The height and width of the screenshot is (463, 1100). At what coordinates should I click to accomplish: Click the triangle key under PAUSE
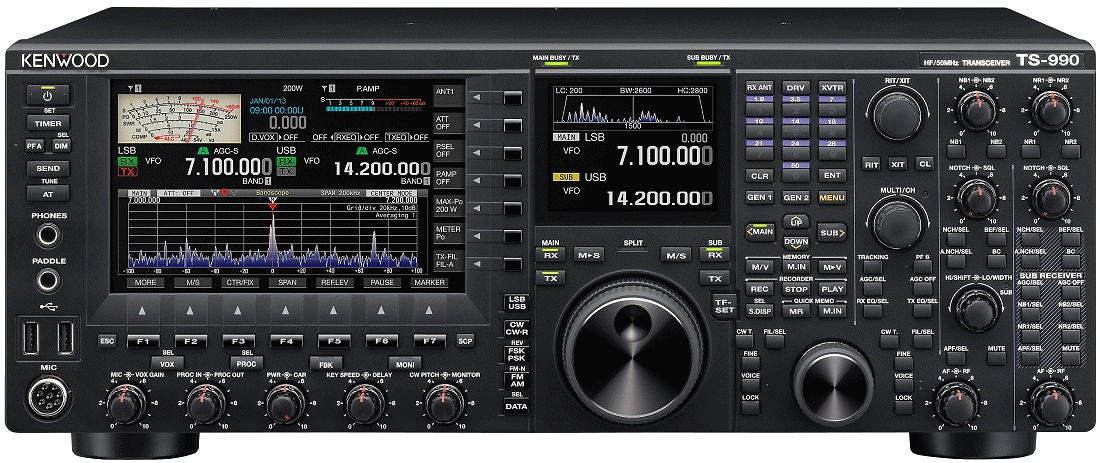click(x=381, y=309)
